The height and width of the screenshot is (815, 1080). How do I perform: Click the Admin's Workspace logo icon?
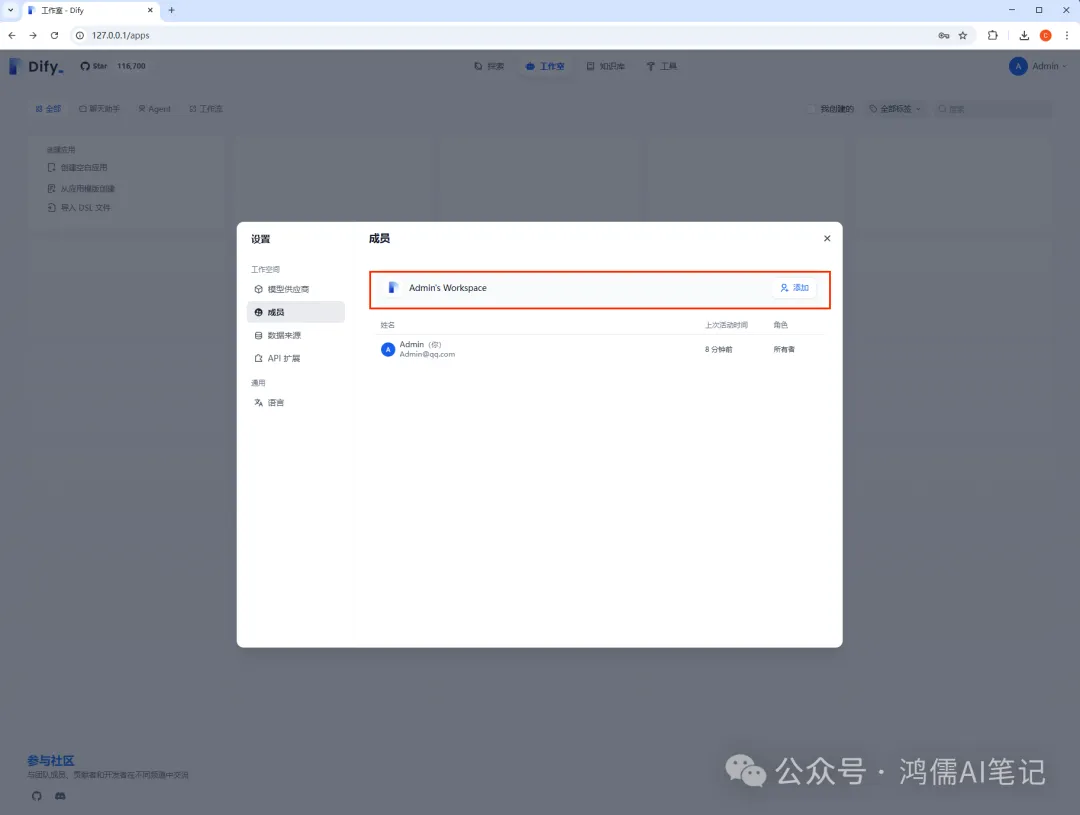[393, 288]
